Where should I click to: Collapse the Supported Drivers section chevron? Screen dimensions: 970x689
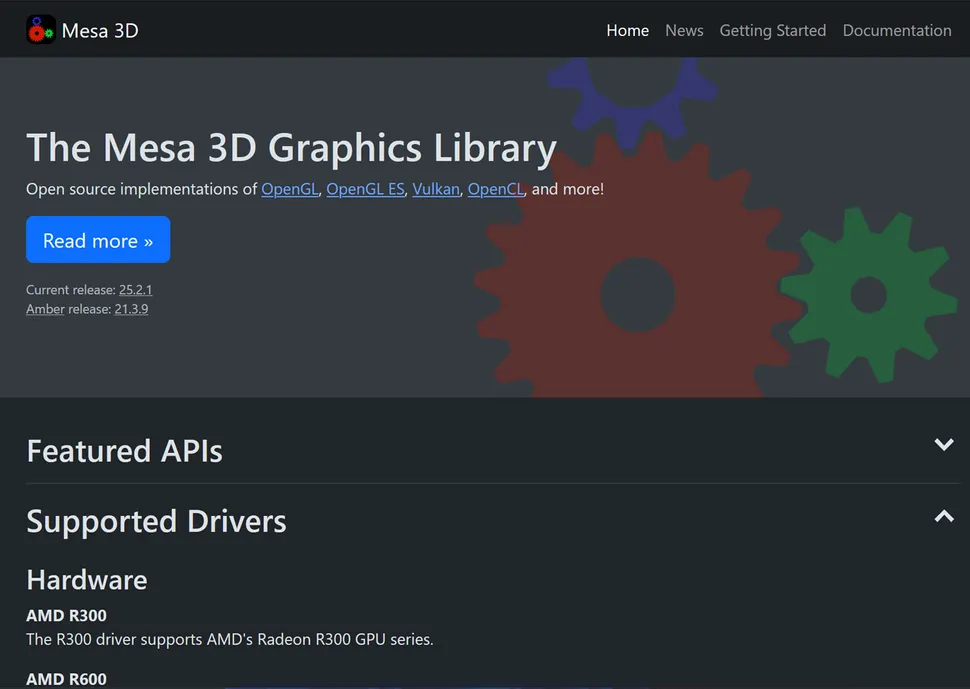(943, 516)
